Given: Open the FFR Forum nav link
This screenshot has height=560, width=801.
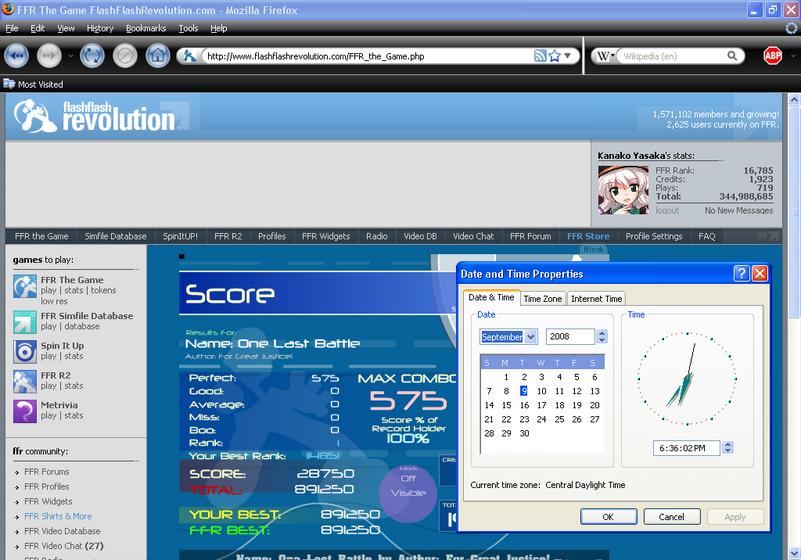Looking at the screenshot, I should (x=530, y=236).
